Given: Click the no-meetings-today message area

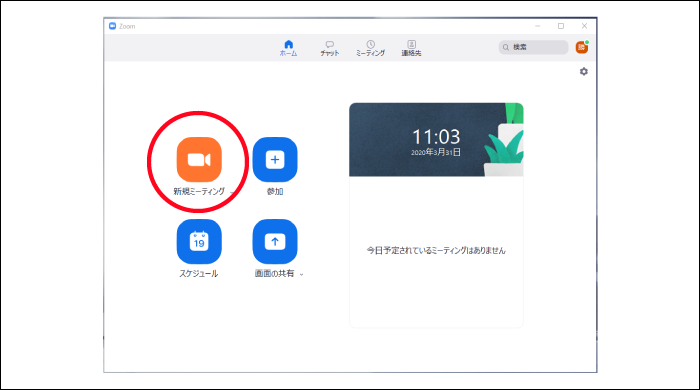Looking at the screenshot, I should point(436,250).
